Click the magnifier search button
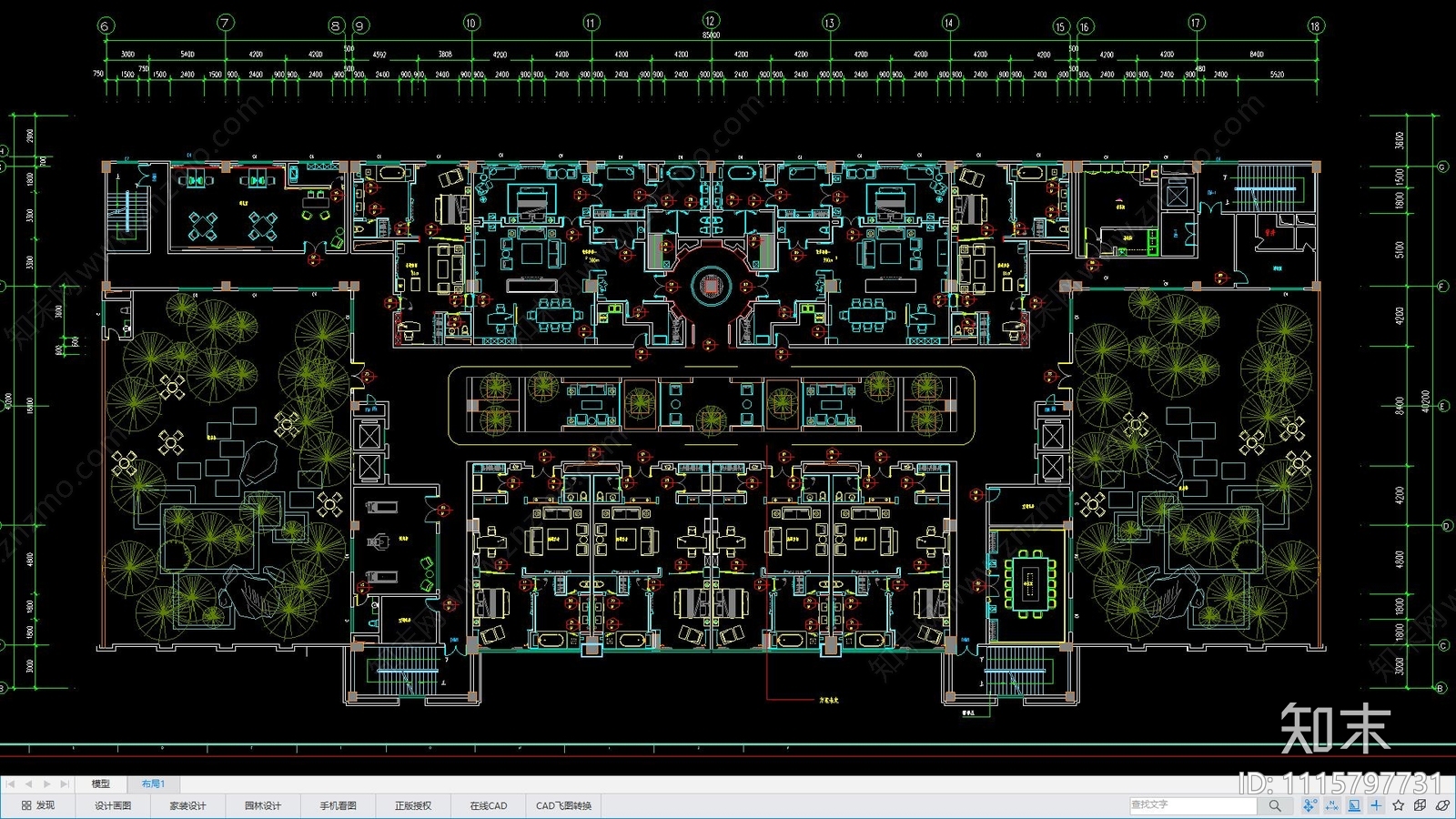The width and height of the screenshot is (1456, 819). [1275, 805]
